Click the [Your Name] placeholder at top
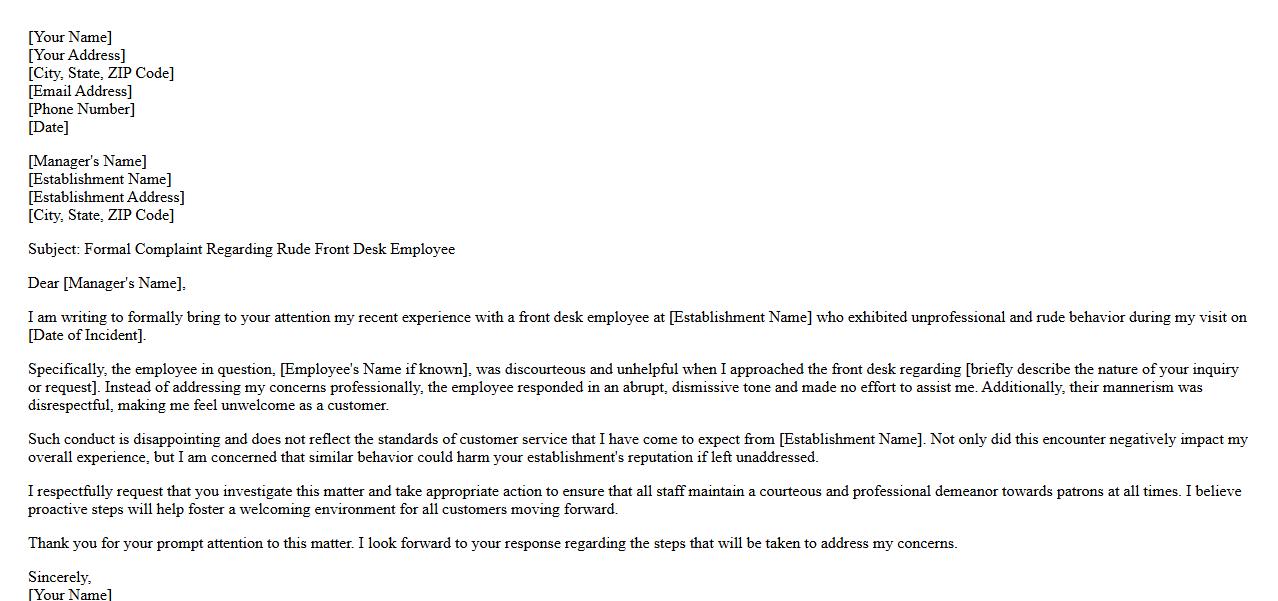This screenshot has height=601, width=1278. [x=70, y=37]
